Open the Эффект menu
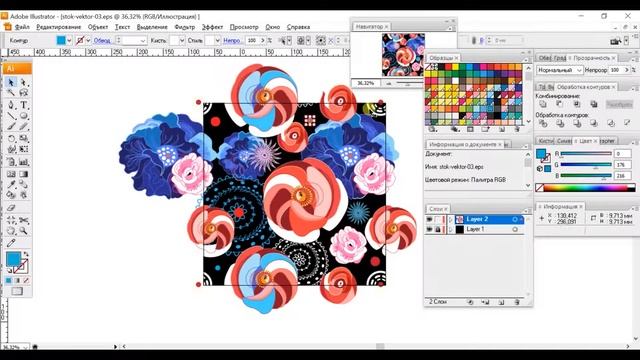Viewport: 640px width, 360px height. tap(212, 27)
